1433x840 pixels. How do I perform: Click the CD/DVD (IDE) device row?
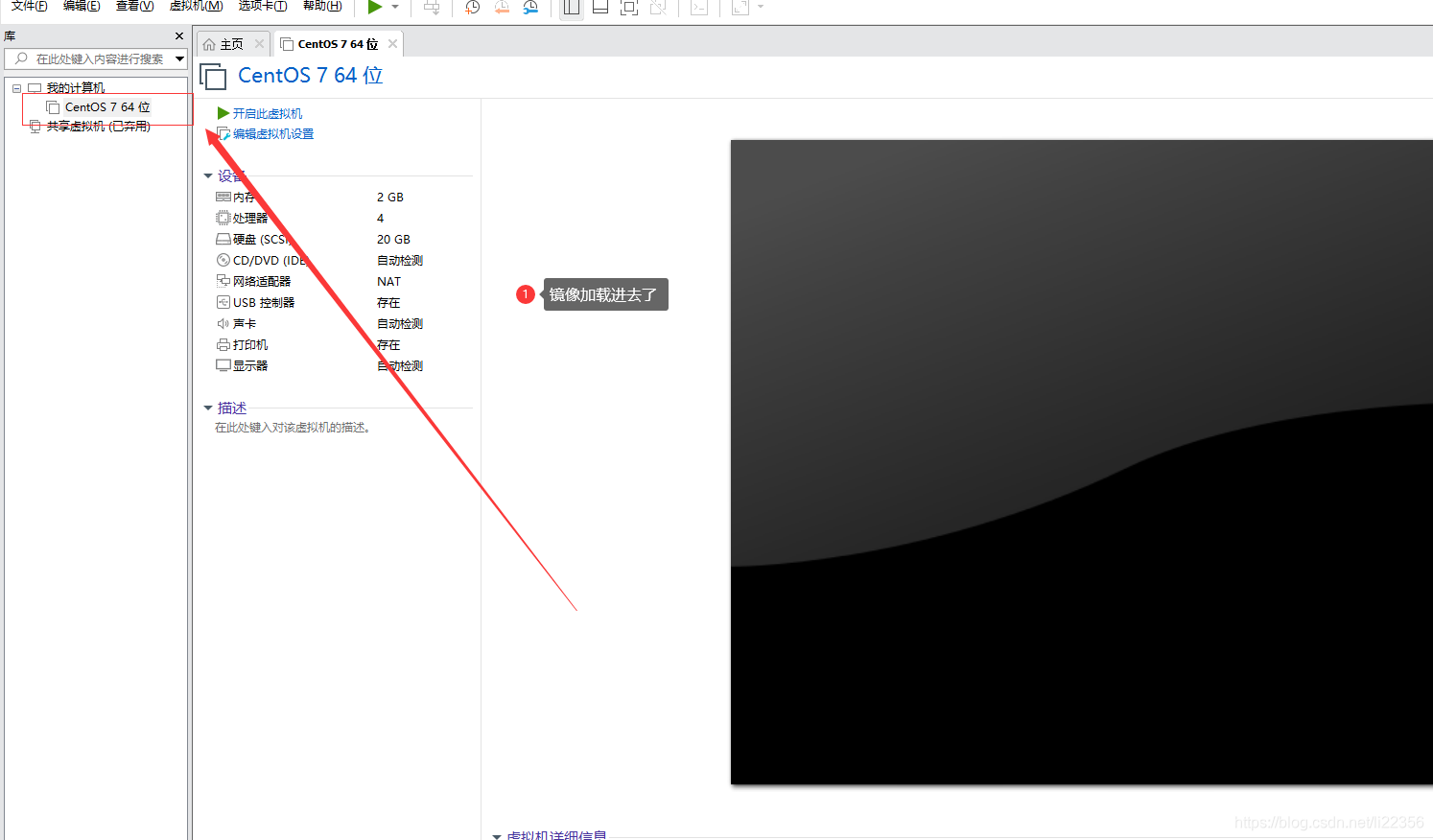[342, 261]
